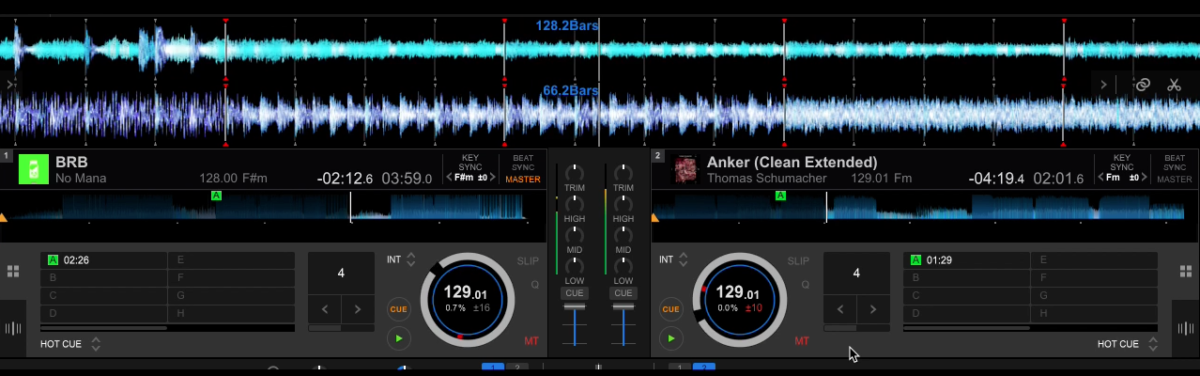Image resolution: width=1200 pixels, height=376 pixels.
Task: Click deck 2 green A marker on overview
Action: [782, 197]
